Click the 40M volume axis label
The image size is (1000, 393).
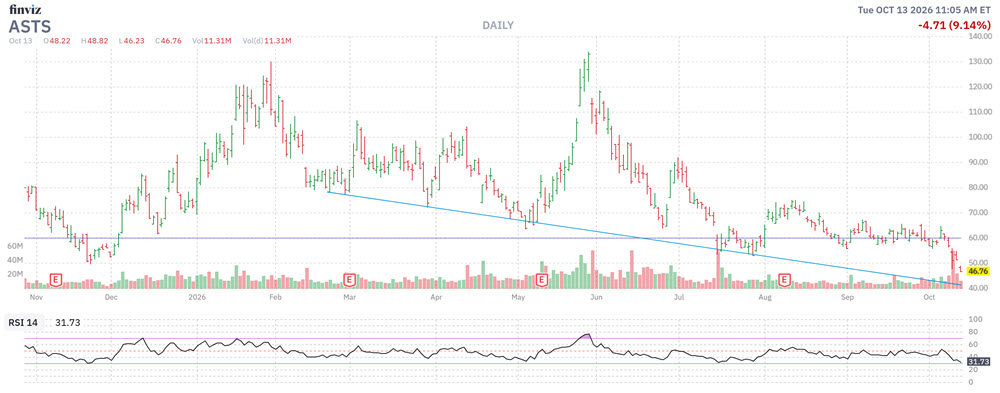click(x=16, y=260)
